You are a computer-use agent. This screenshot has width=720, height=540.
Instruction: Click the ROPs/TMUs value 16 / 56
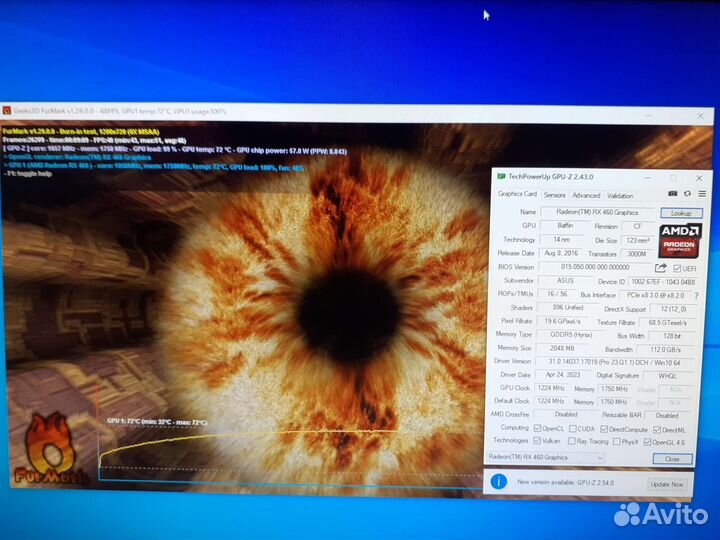coord(557,294)
